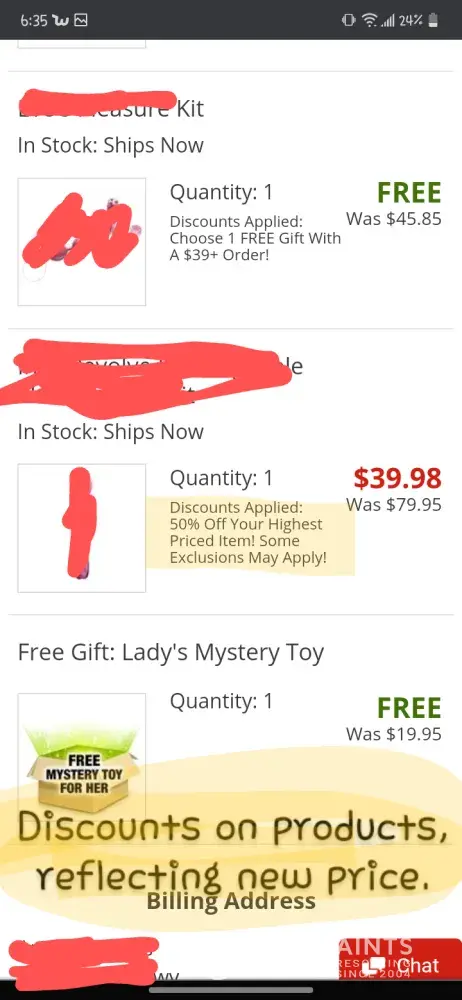Tap the red $39.98 price
462x1000 pixels.
coord(398,478)
